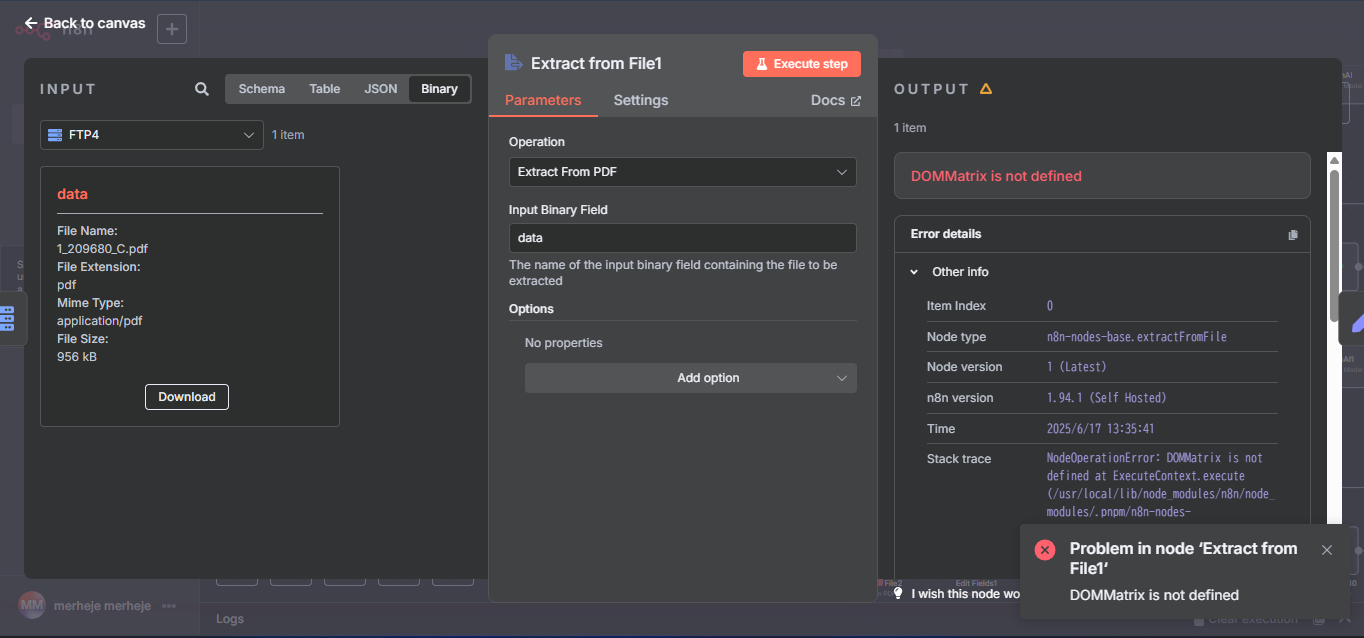Switch input view to Binary

tap(439, 89)
